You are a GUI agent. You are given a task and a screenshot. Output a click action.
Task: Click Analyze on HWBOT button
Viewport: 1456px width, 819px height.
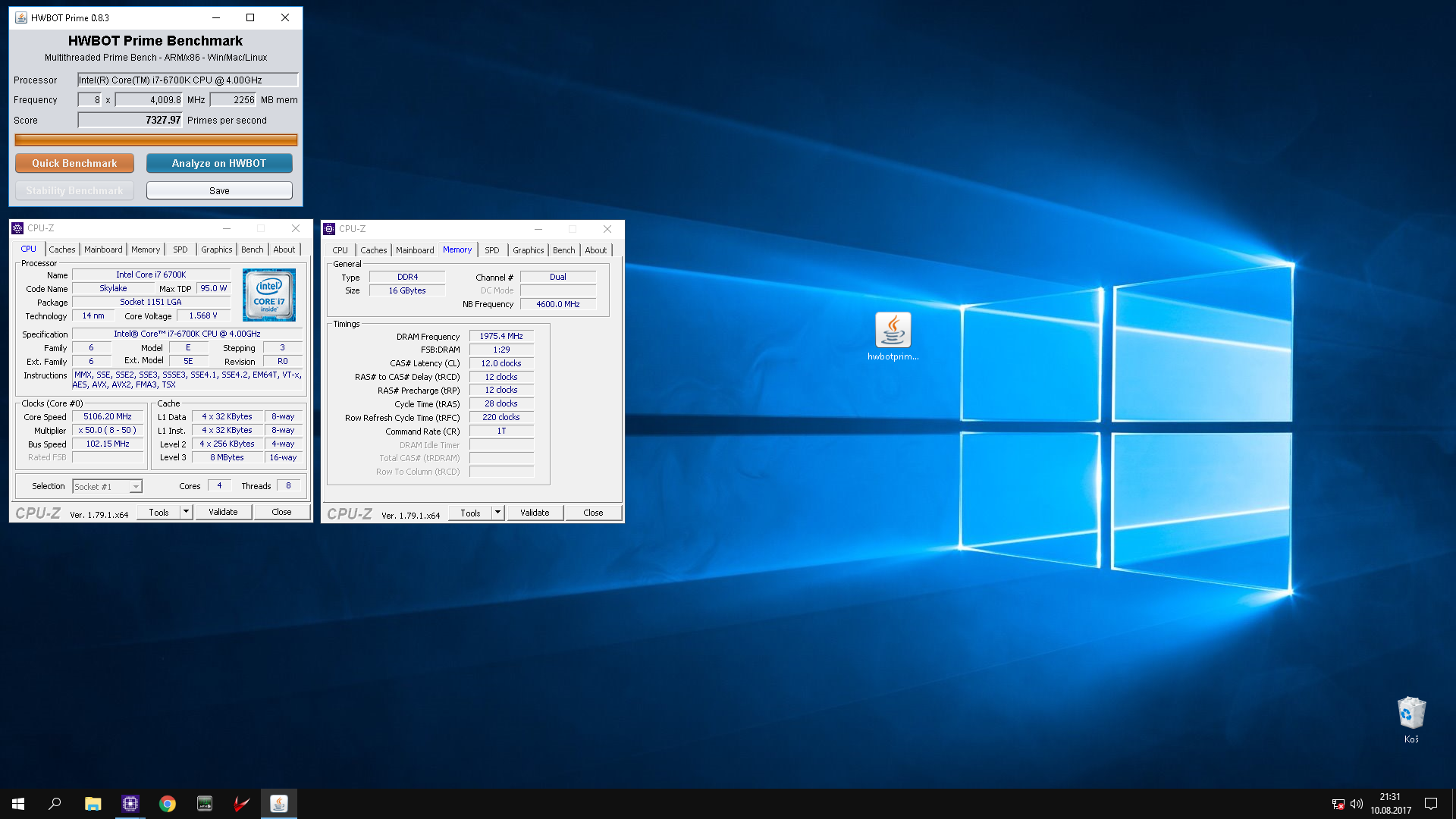click(219, 163)
